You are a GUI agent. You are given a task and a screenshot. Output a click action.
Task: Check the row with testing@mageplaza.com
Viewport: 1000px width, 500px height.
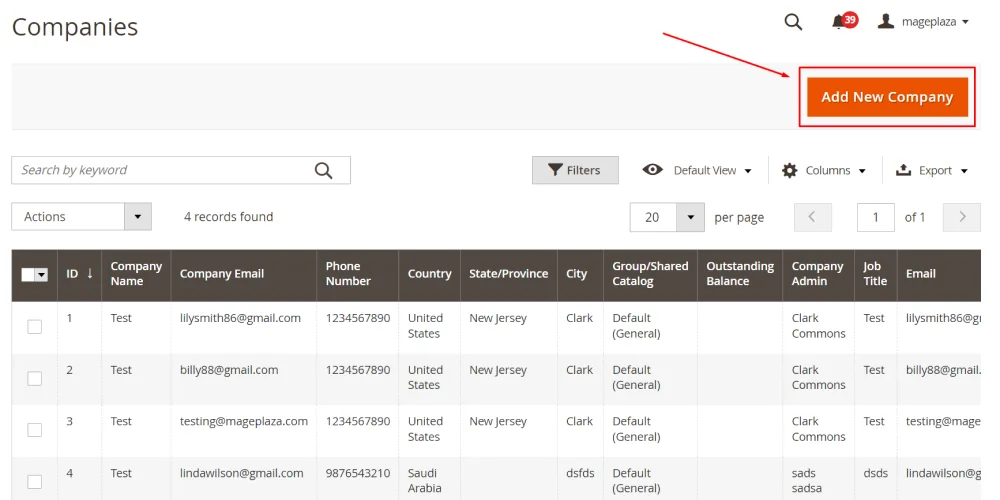[35, 430]
